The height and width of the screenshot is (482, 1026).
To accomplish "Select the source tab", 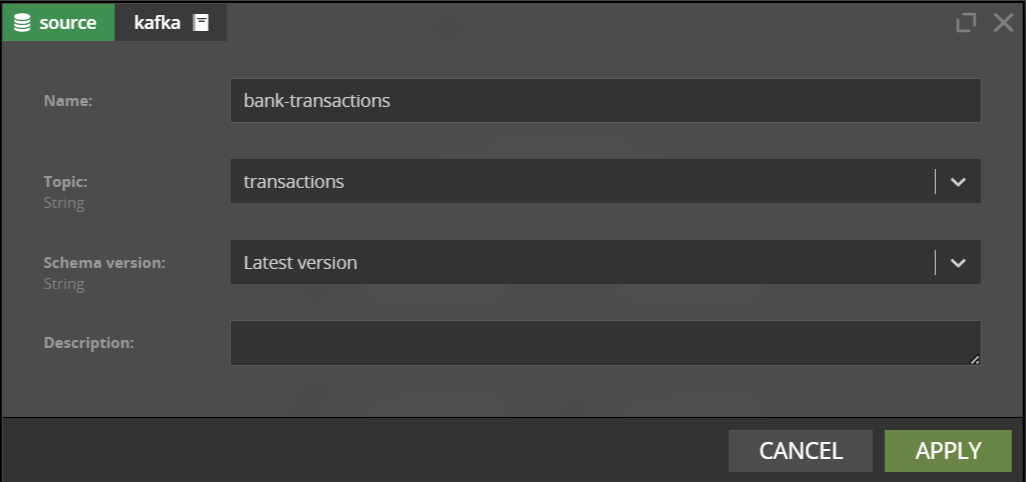I will [x=58, y=23].
